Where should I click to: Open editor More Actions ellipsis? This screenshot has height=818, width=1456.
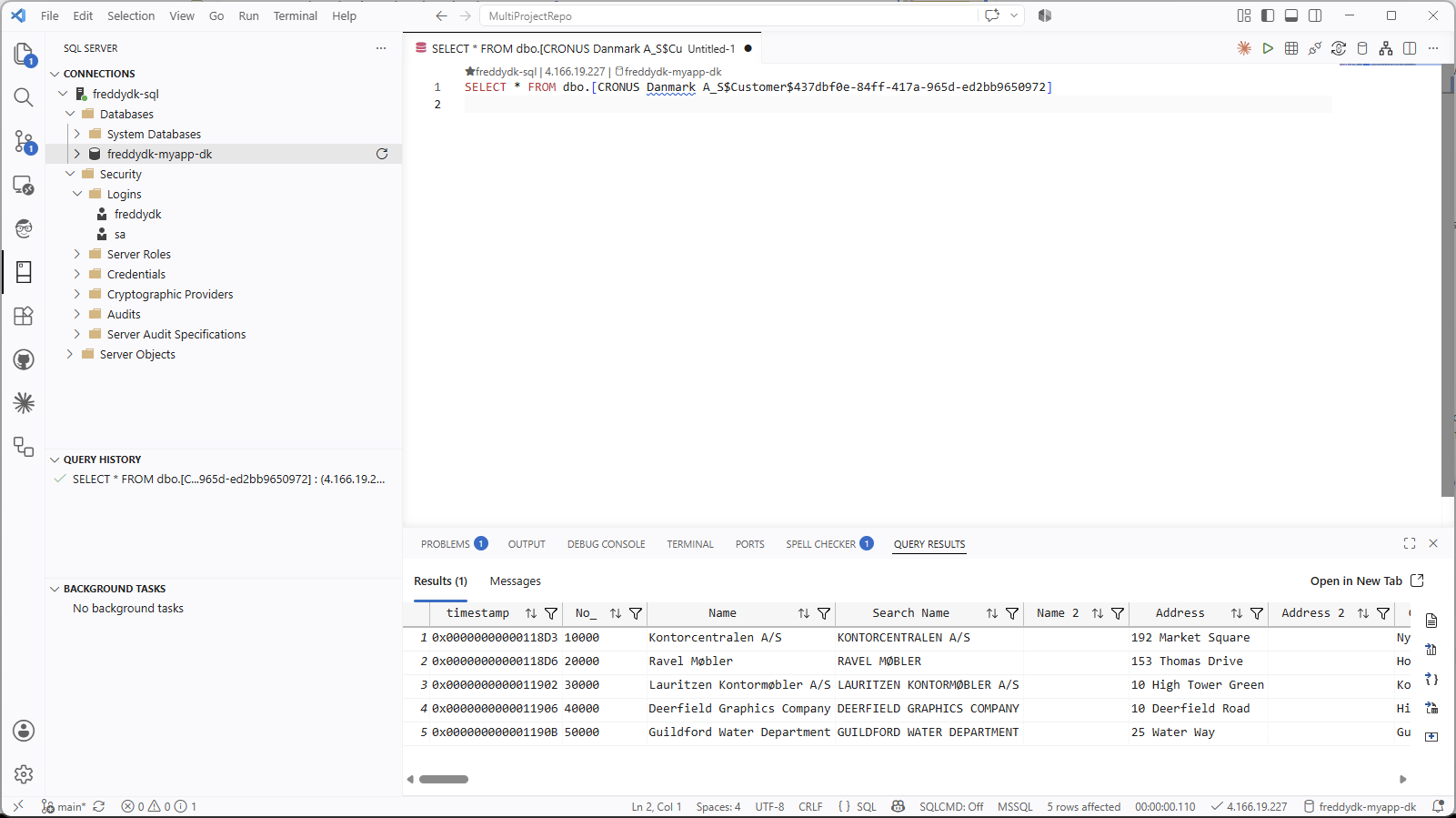[1433, 48]
